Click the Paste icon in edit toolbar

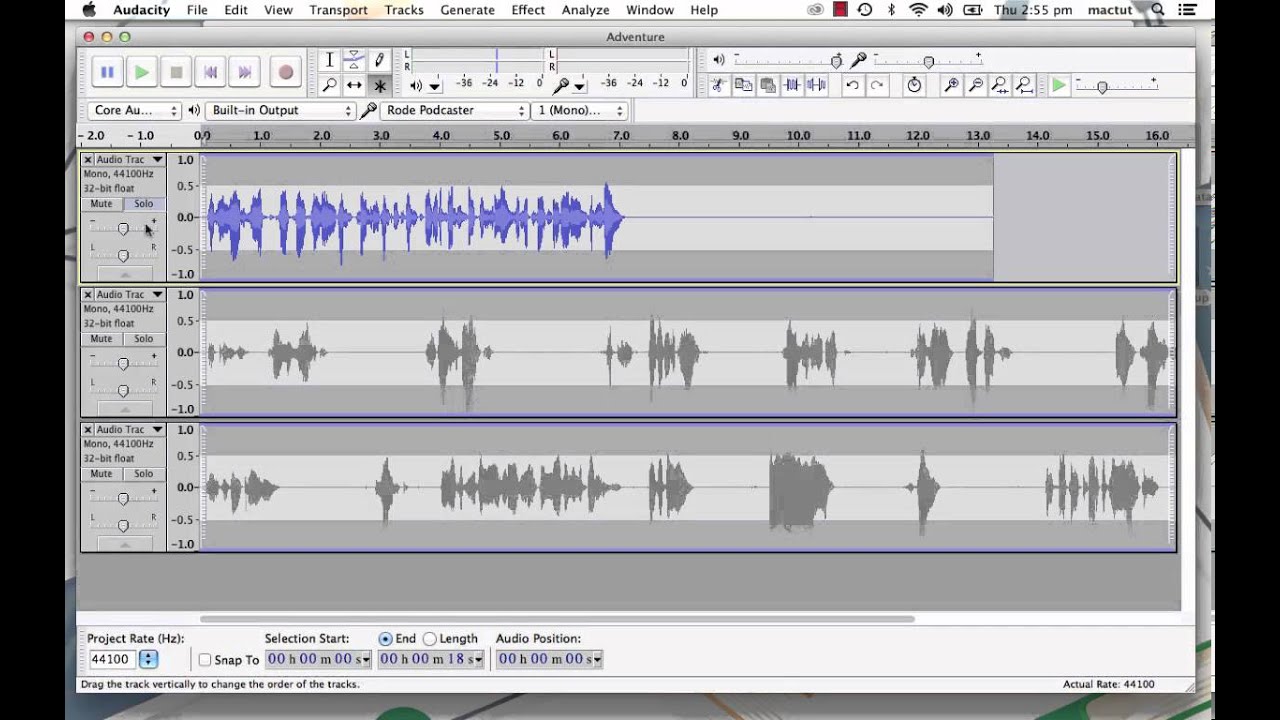tap(768, 86)
